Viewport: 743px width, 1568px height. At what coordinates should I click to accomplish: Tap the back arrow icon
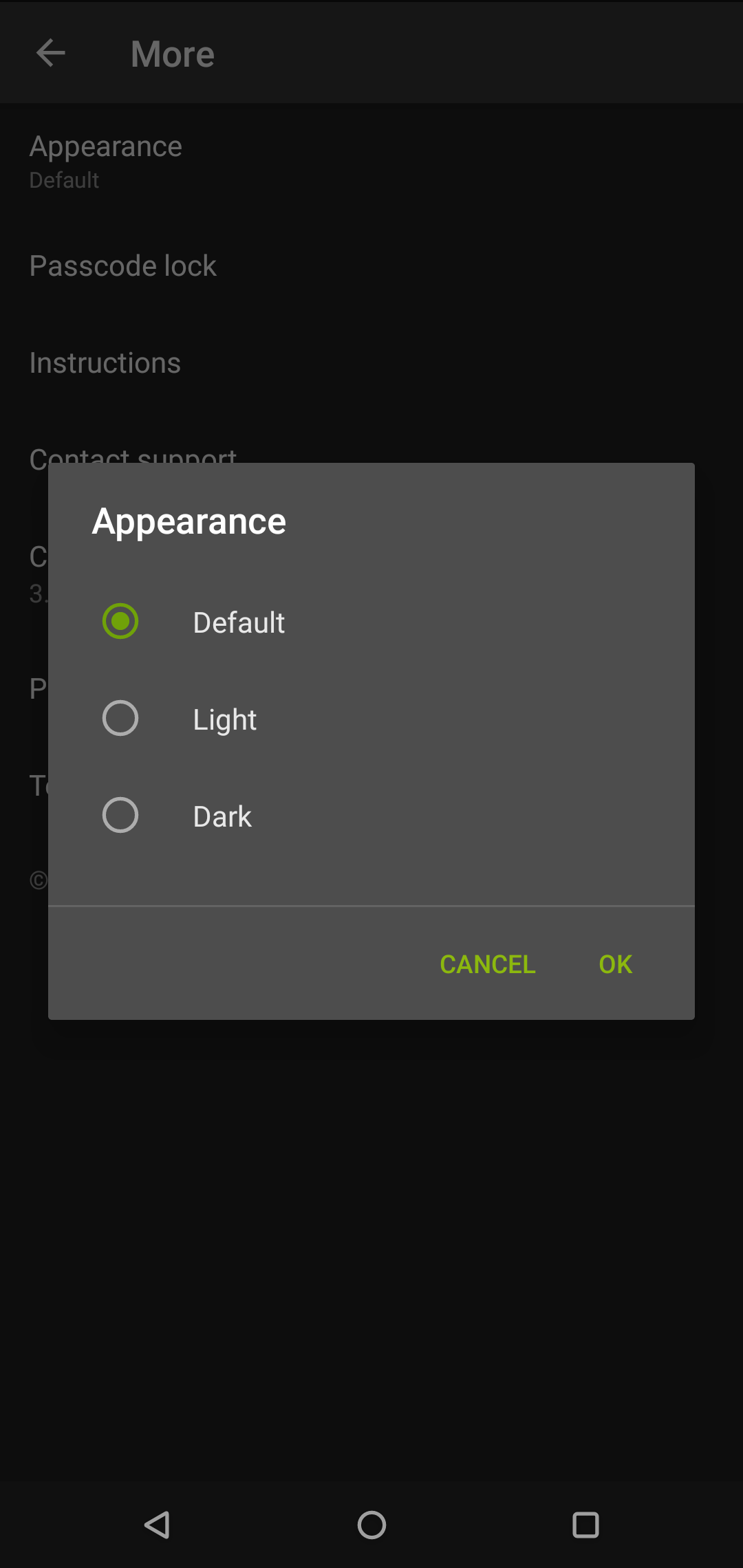tap(51, 53)
